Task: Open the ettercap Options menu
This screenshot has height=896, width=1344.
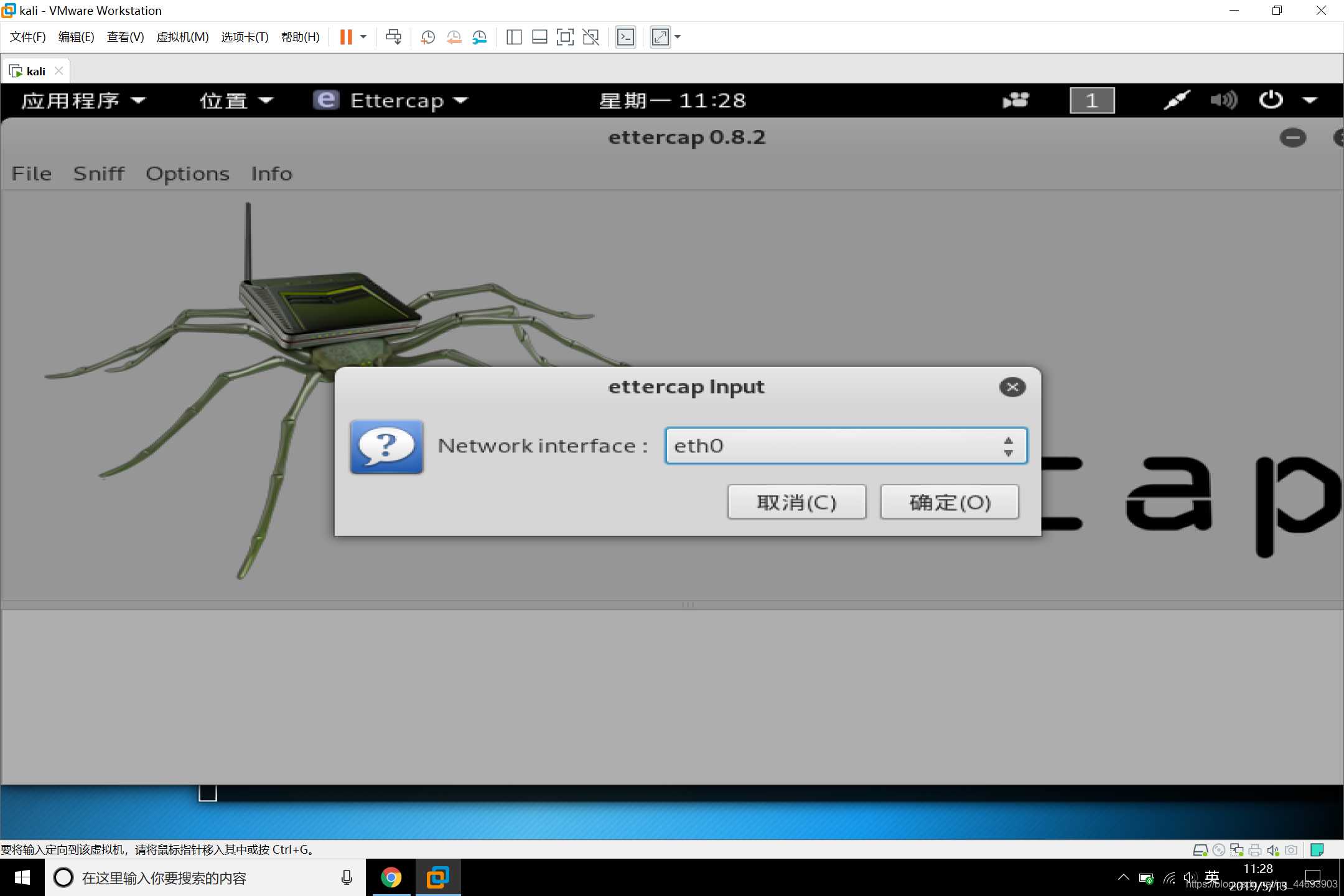Action: pyautogui.click(x=187, y=174)
